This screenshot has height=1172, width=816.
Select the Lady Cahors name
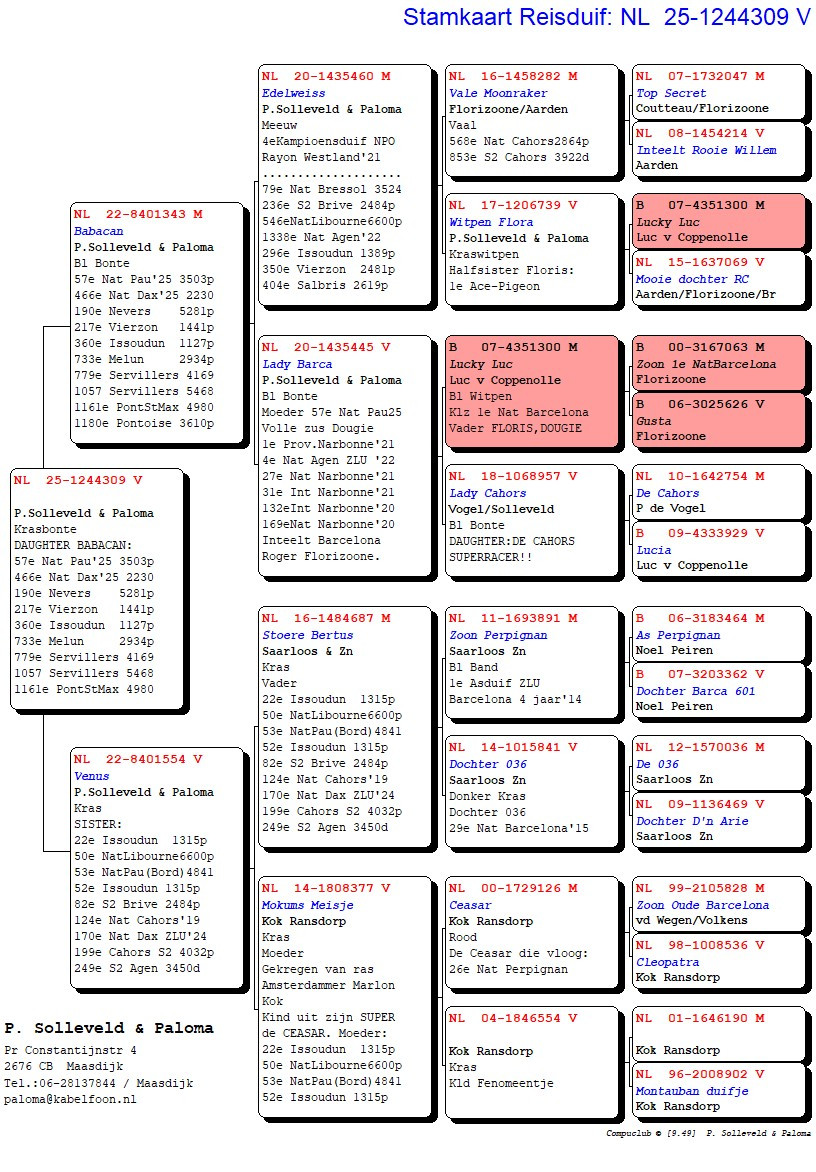coord(488,493)
